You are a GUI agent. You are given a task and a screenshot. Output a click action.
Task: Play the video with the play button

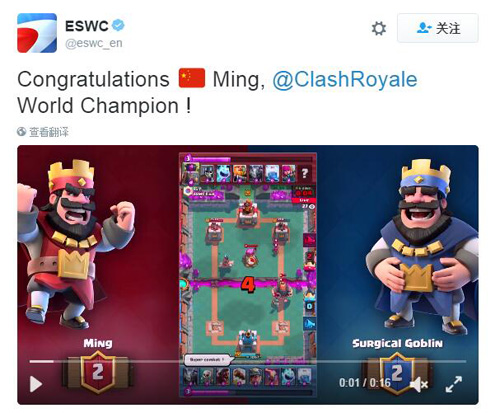pyautogui.click(x=36, y=384)
